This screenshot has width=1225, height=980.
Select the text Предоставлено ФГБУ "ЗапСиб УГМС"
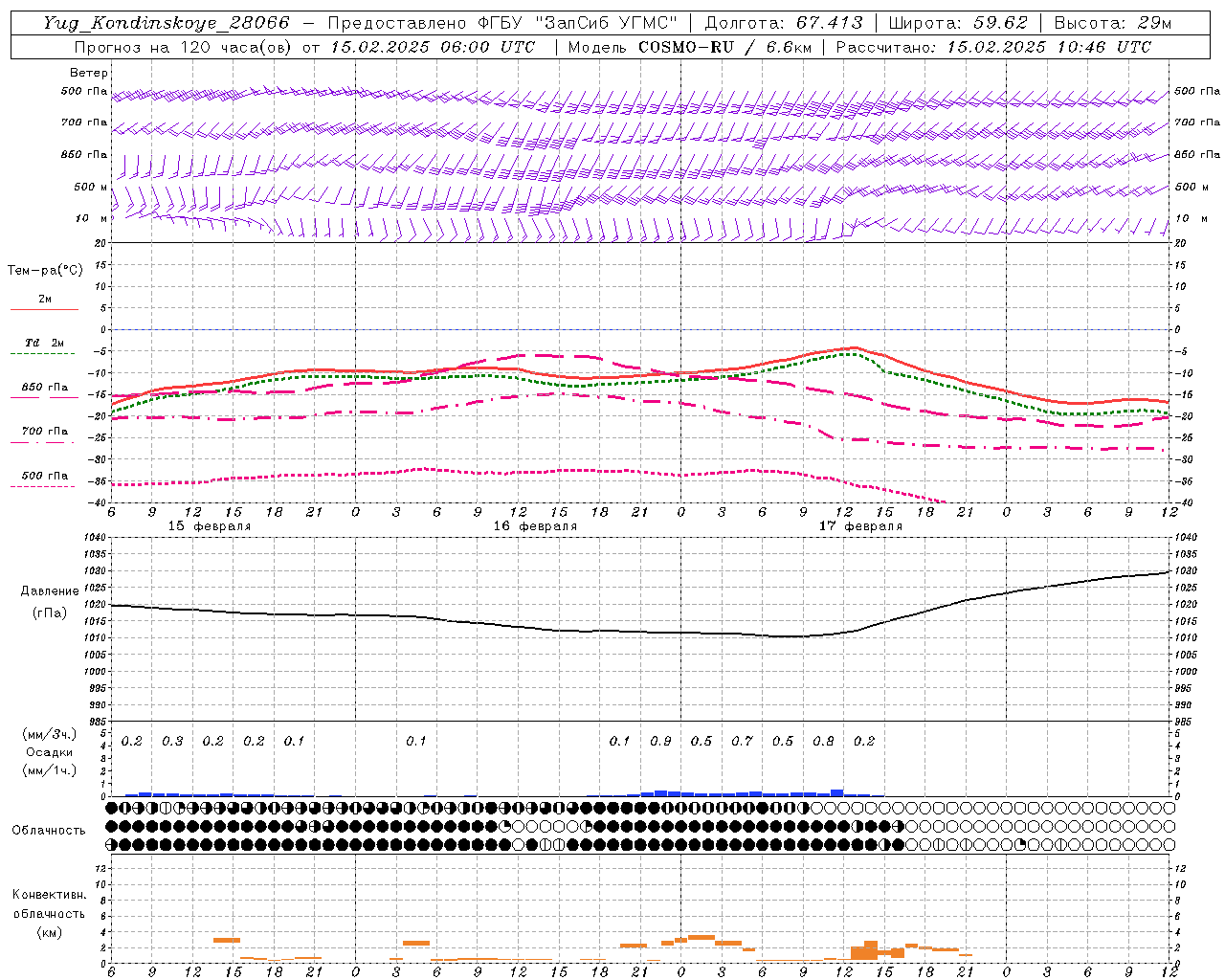click(x=502, y=23)
